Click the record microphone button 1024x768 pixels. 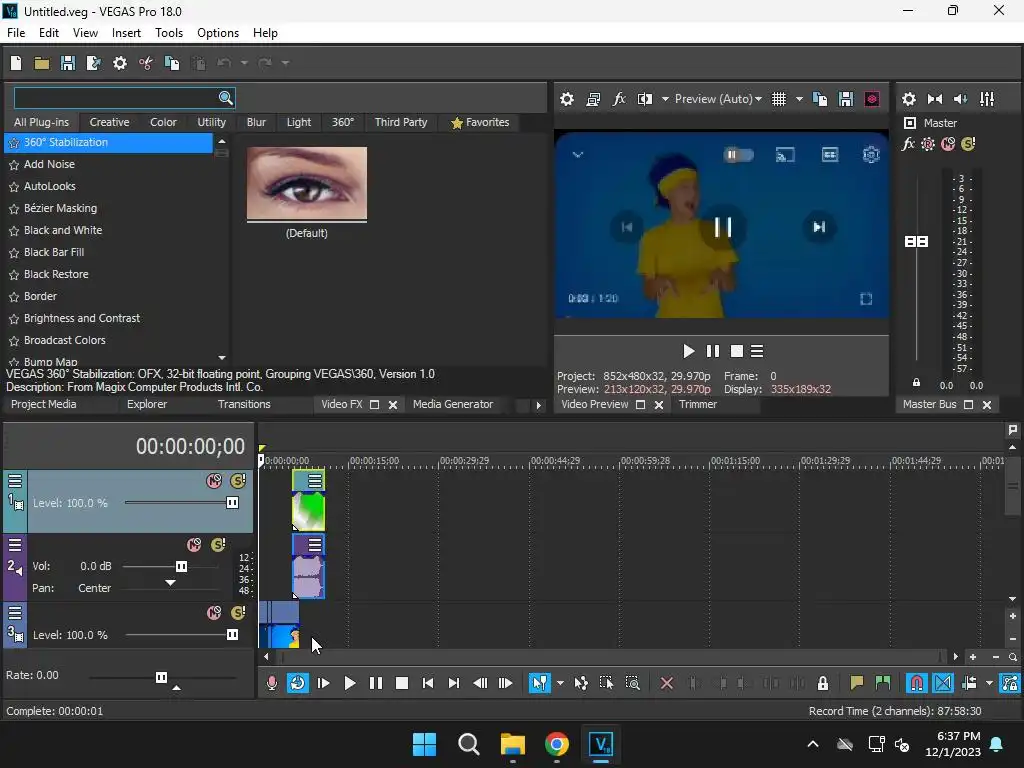[272, 683]
